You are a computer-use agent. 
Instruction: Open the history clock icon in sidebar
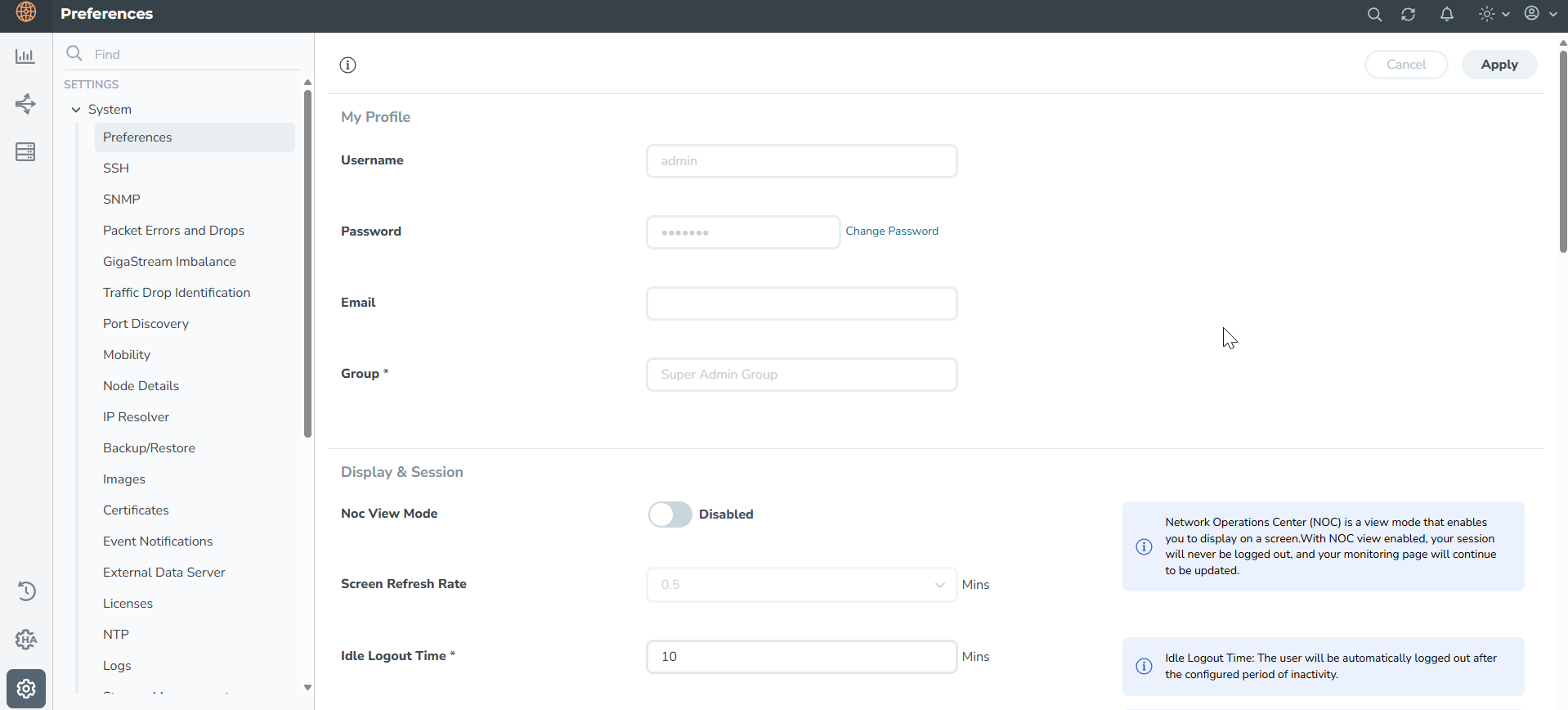coord(26,591)
